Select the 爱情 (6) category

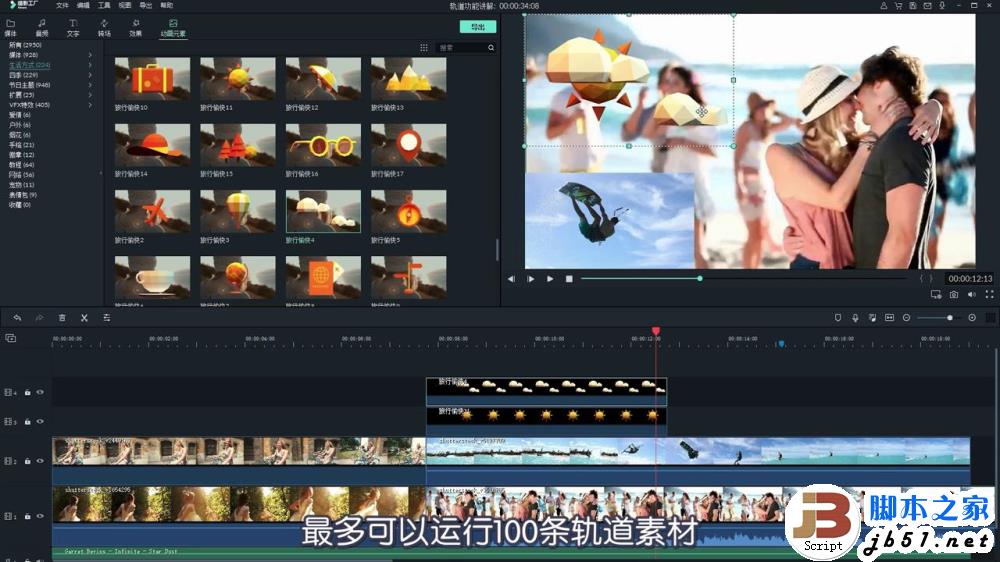click(x=20, y=115)
